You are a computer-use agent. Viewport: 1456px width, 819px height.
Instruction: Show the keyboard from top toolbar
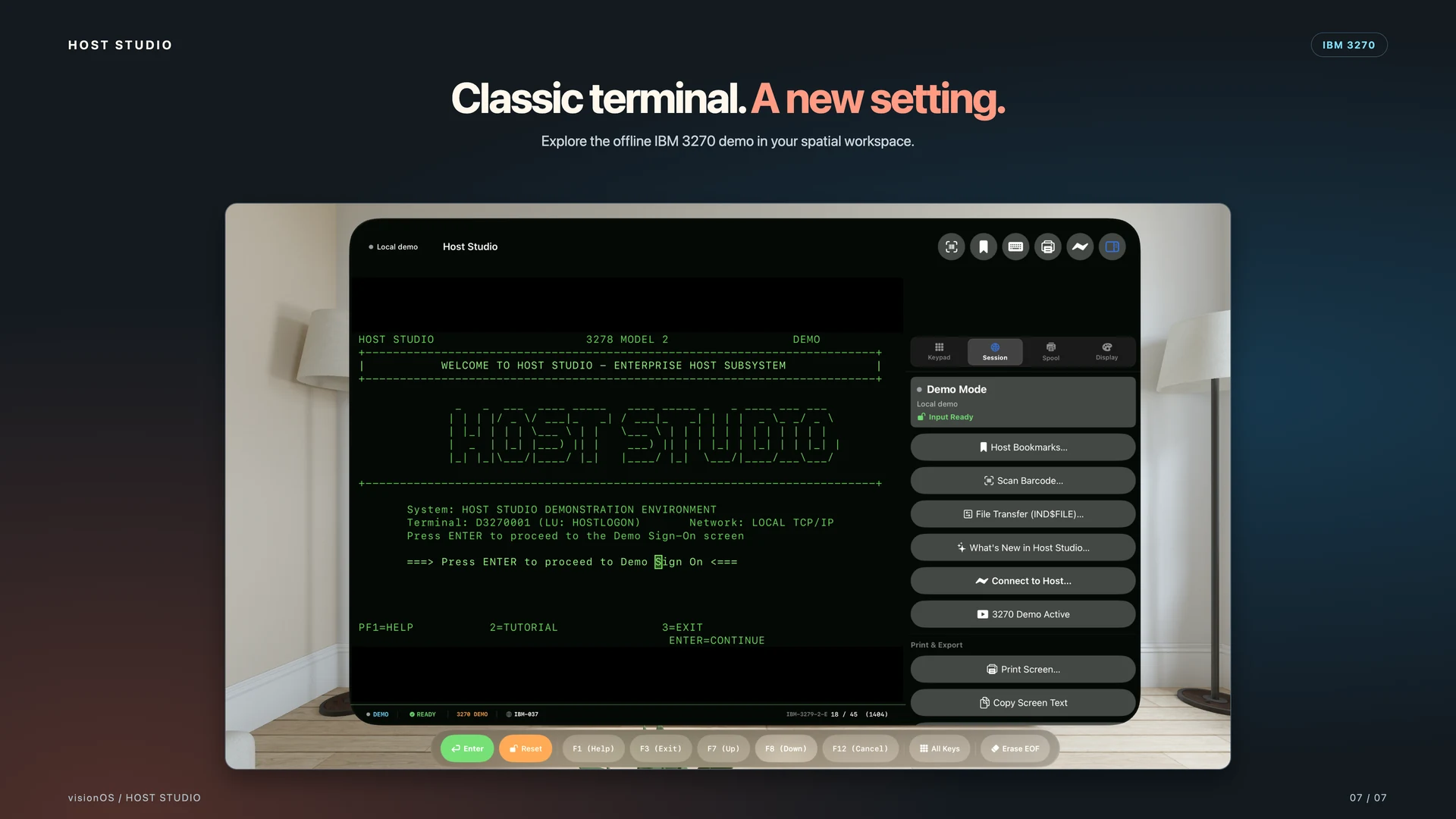(1015, 247)
